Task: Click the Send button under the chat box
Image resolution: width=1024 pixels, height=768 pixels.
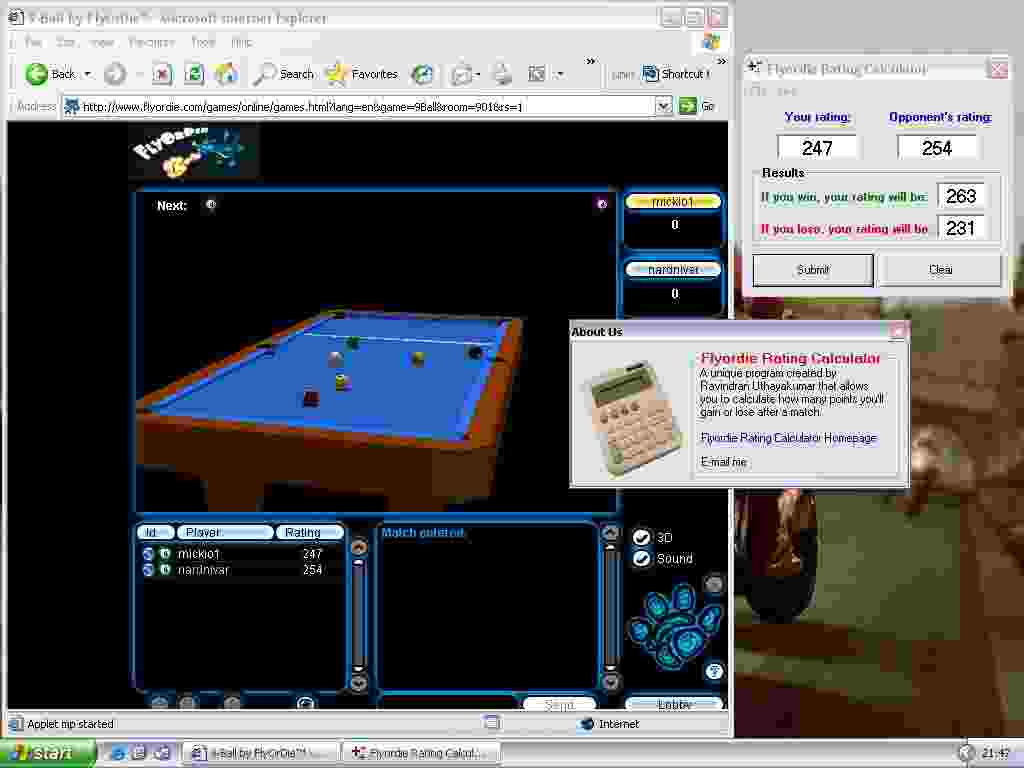Action: (x=559, y=704)
